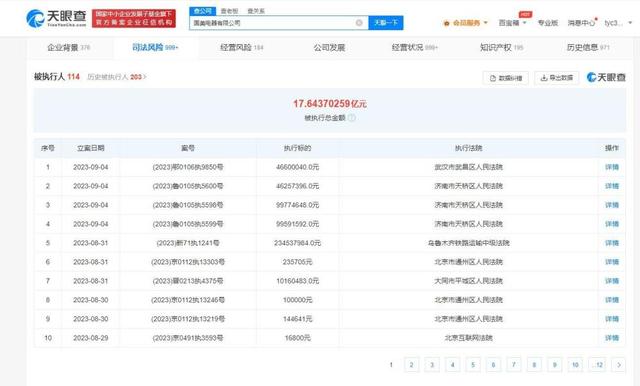Open 详情 for case (2023)新71执1241号
The image size is (640, 386).
click(612, 243)
